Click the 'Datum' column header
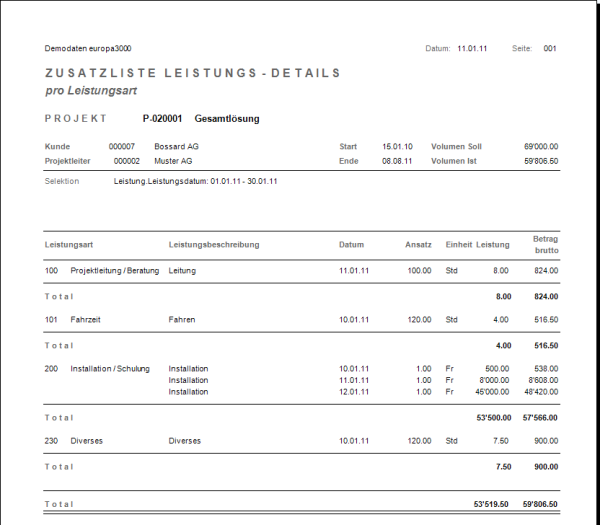Image resolution: width=600 pixels, height=525 pixels. 351,245
